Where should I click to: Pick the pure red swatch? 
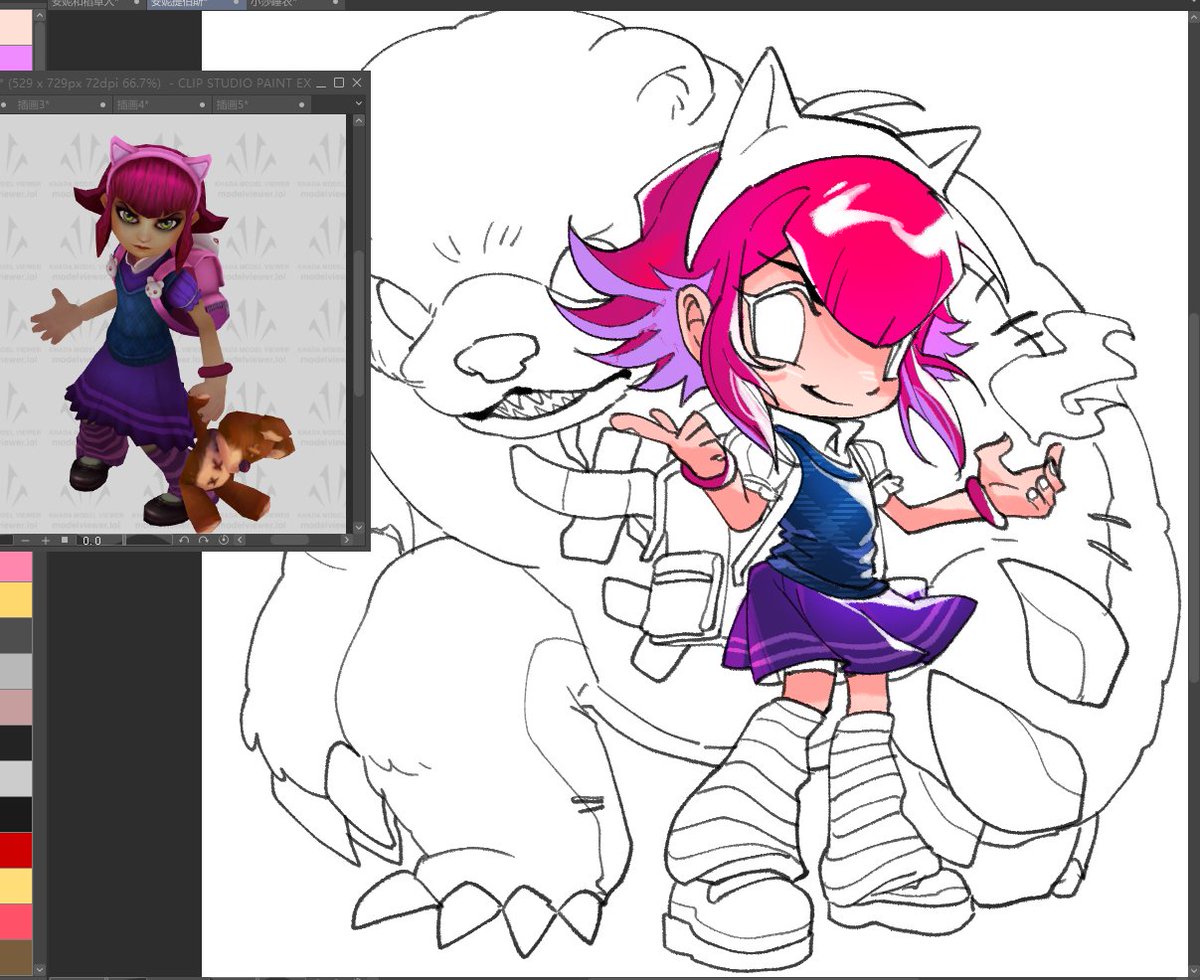point(16,850)
